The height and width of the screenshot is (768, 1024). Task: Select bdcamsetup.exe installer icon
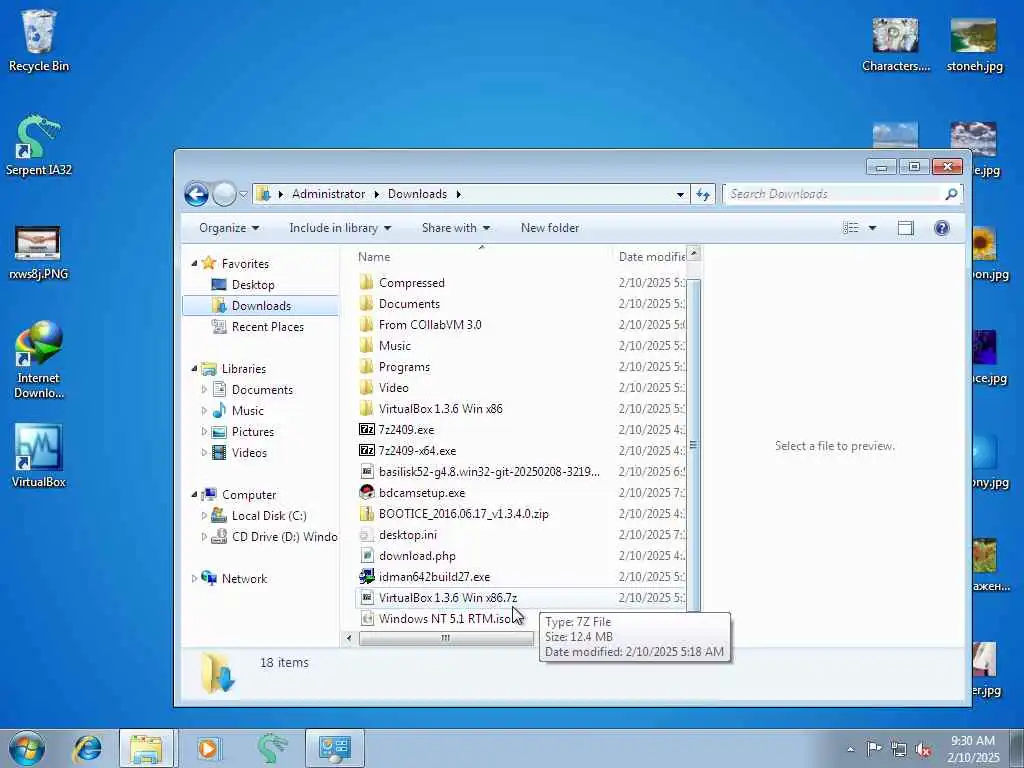[367, 492]
